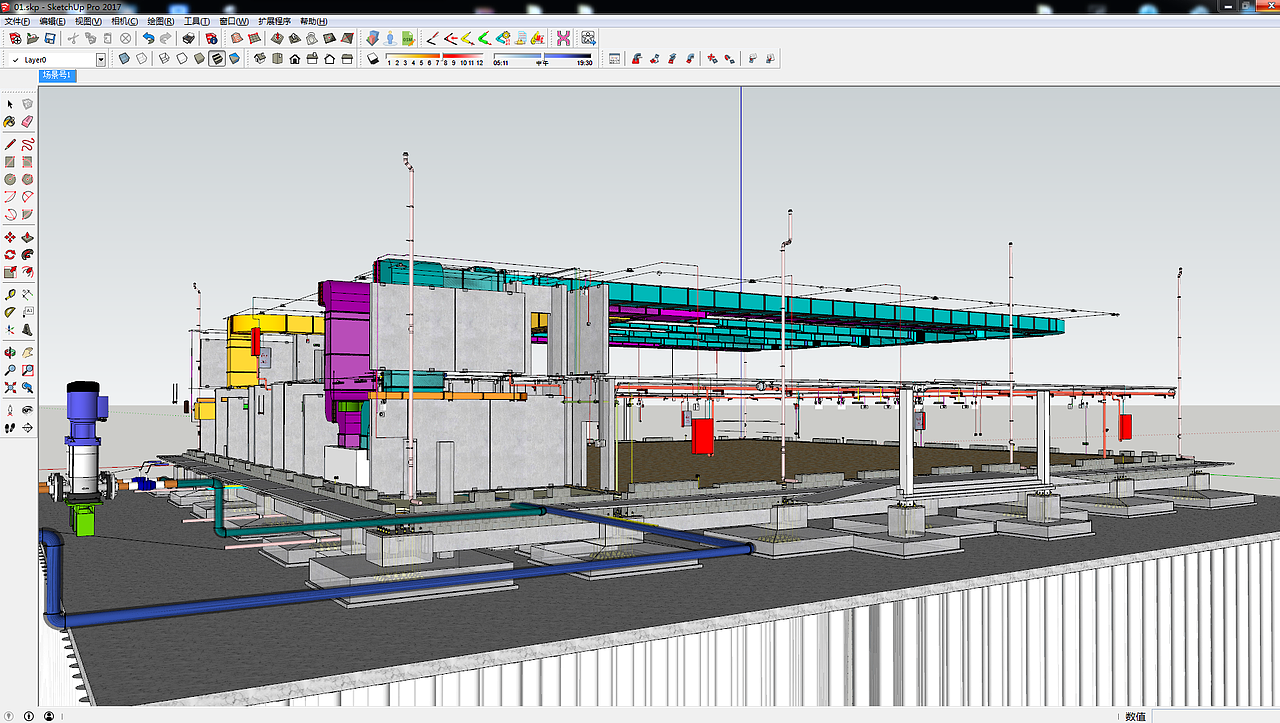Open the 绘图(R) menu
This screenshot has width=1280, height=723.
[161, 21]
